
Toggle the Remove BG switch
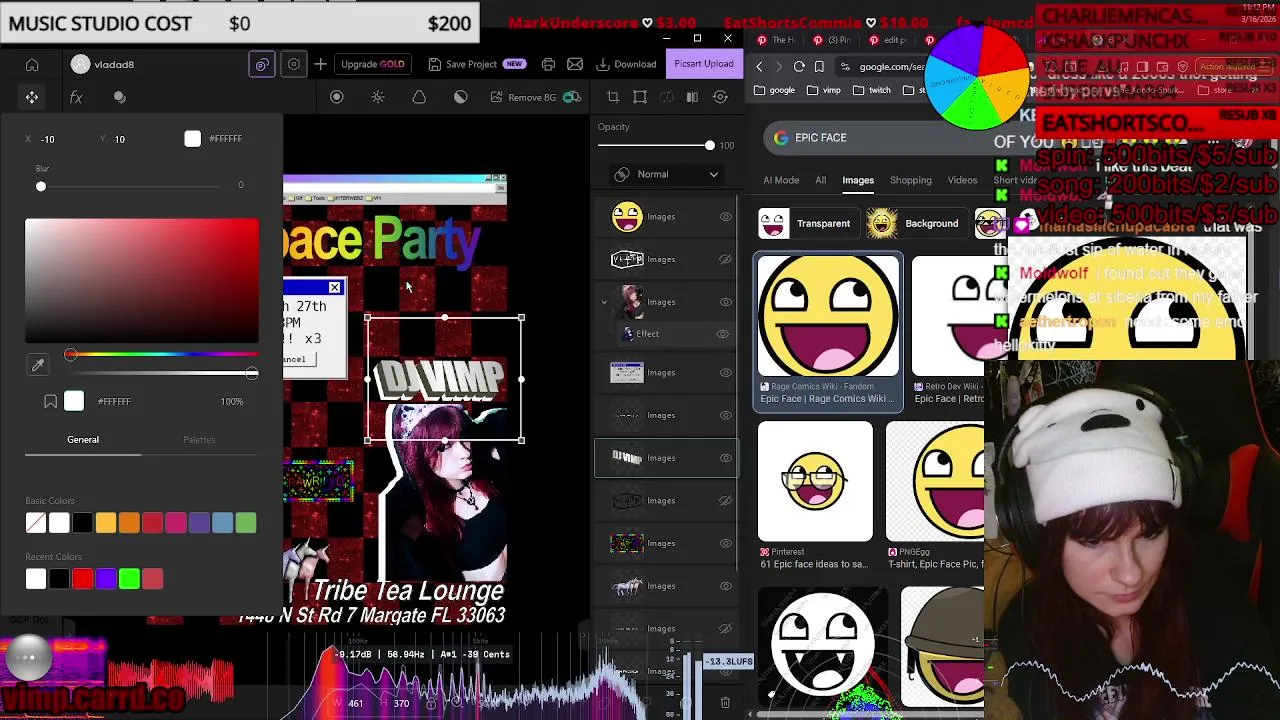click(x=572, y=97)
